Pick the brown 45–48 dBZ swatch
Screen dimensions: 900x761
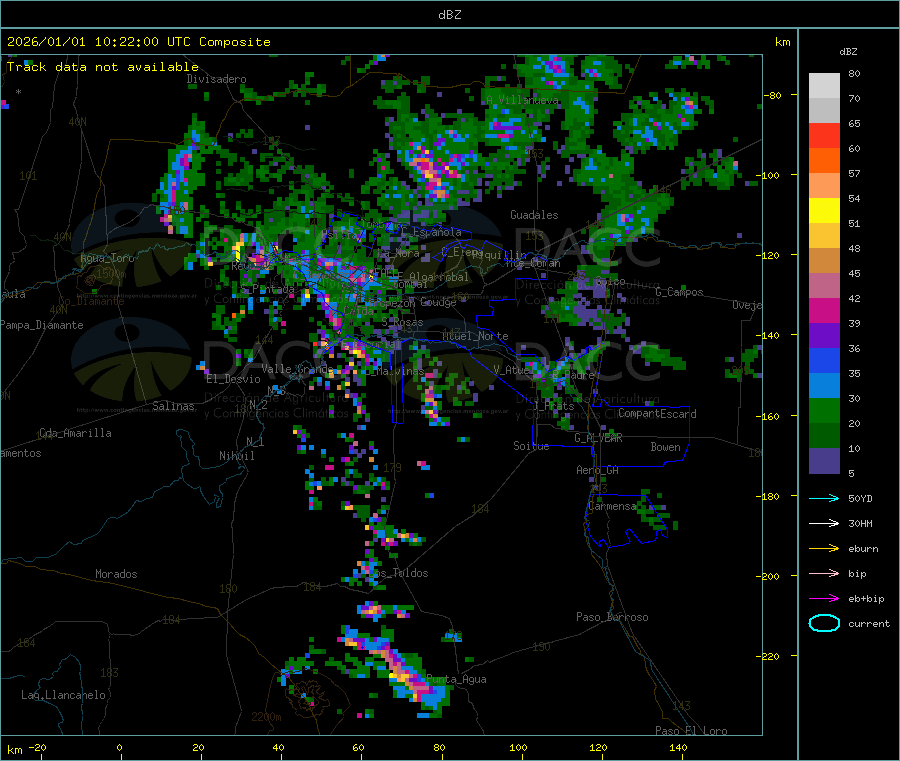[824, 261]
